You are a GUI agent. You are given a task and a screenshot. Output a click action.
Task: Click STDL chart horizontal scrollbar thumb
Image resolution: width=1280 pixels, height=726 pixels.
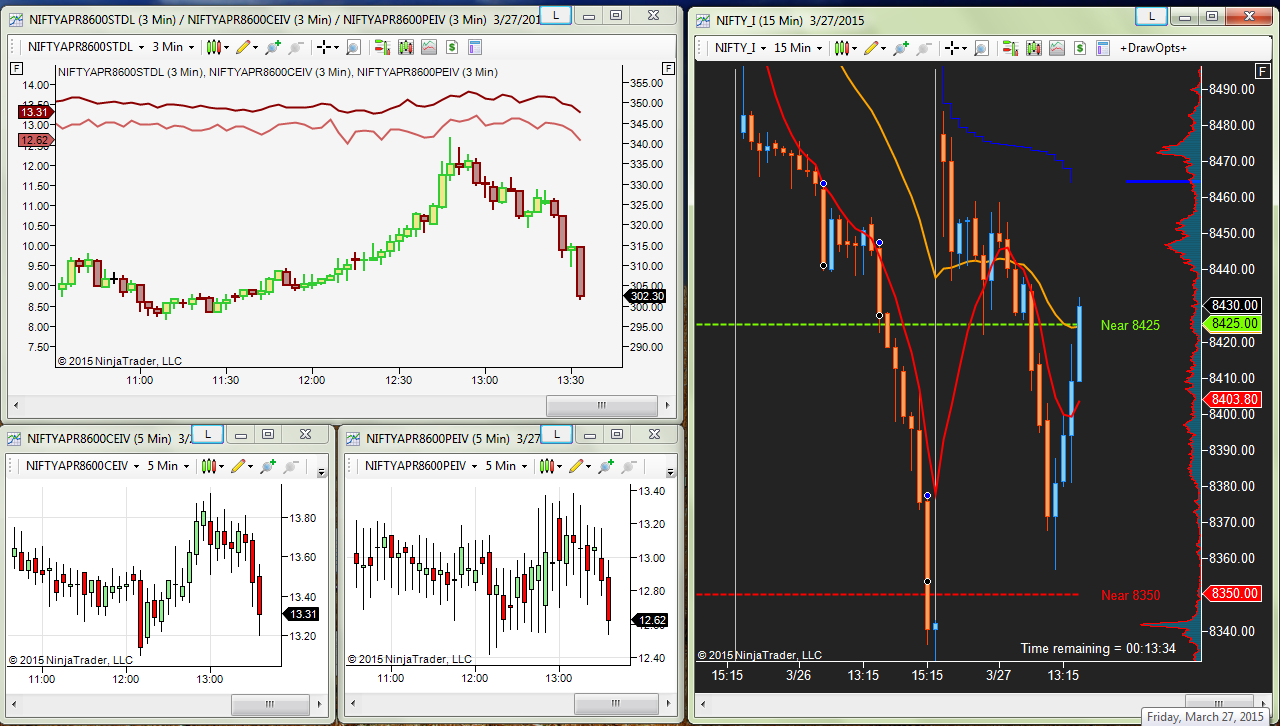(602, 406)
